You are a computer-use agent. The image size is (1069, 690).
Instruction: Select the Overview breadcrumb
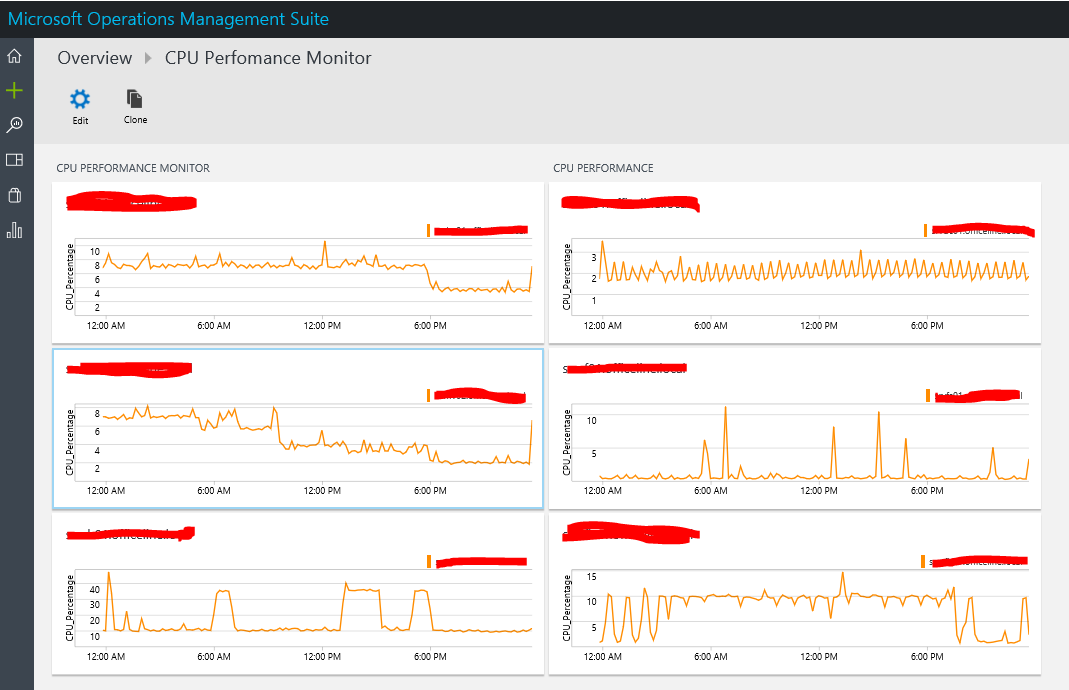tap(94, 58)
